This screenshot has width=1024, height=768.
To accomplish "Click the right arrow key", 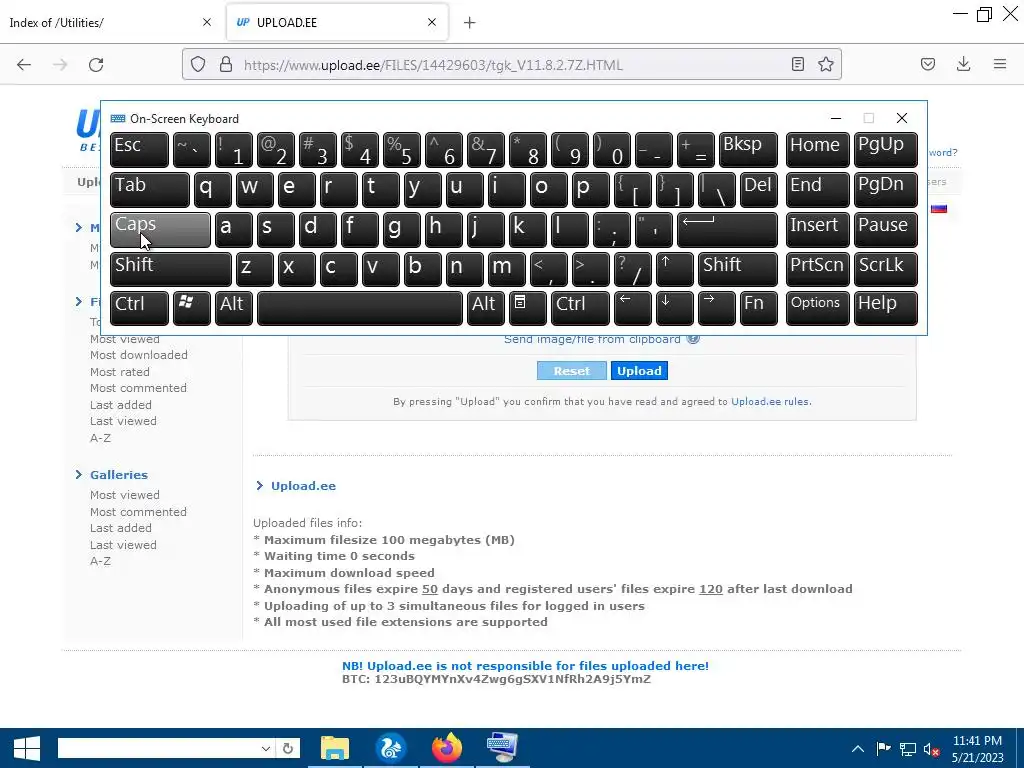I will [x=716, y=308].
